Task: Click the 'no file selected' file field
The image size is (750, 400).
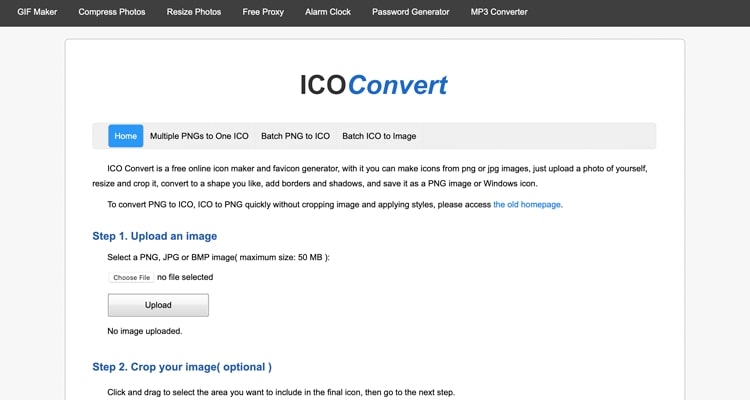Action: coord(185,277)
